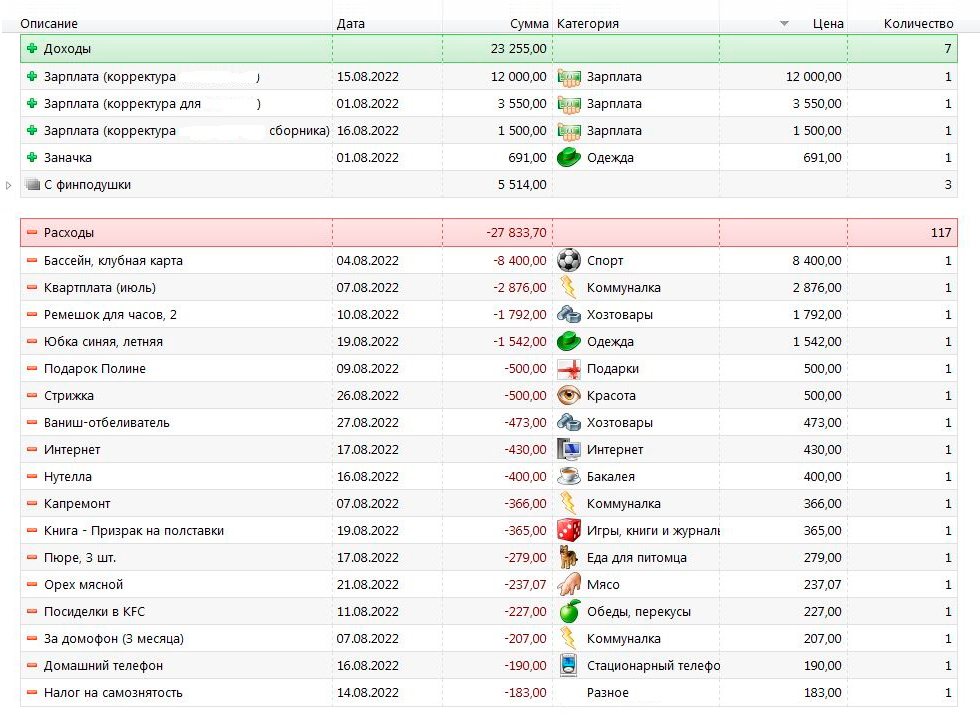Click the red minus icon beside Стрижка
Screen dimensions: 980x726
point(32,395)
